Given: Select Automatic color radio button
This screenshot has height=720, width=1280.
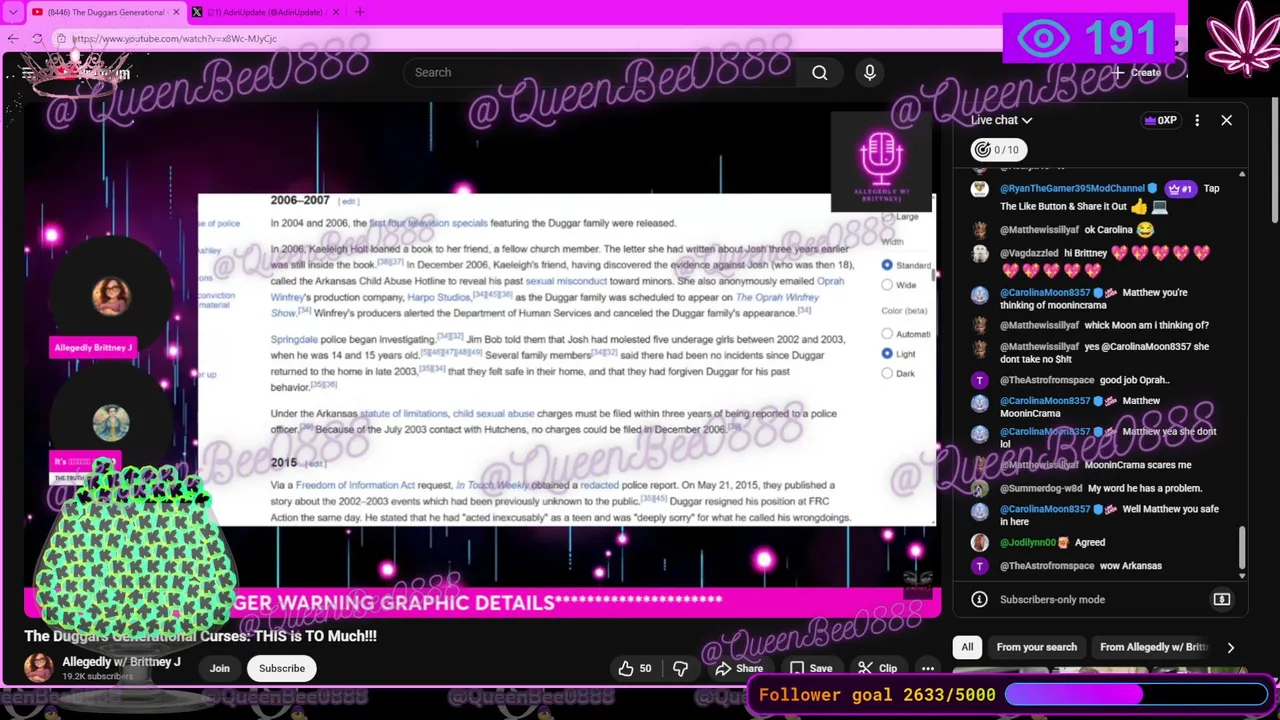Looking at the screenshot, I should click(887, 334).
